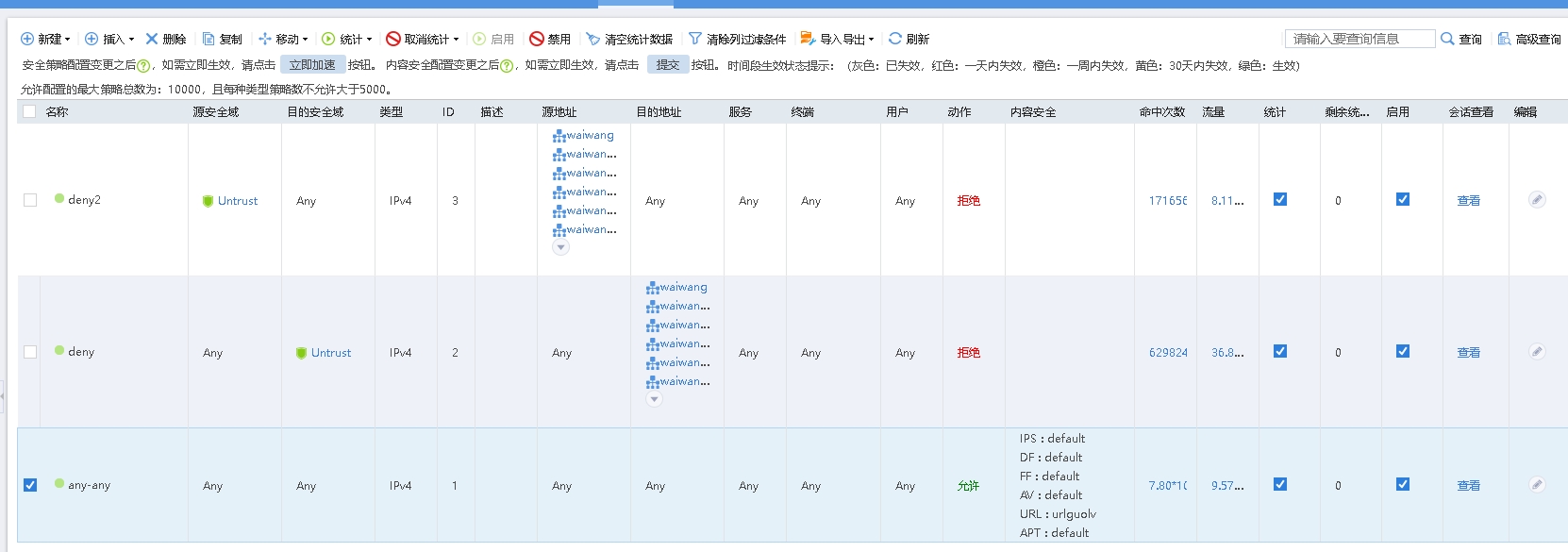
Task: Expand the deny2 source address list
Action: tap(560, 247)
